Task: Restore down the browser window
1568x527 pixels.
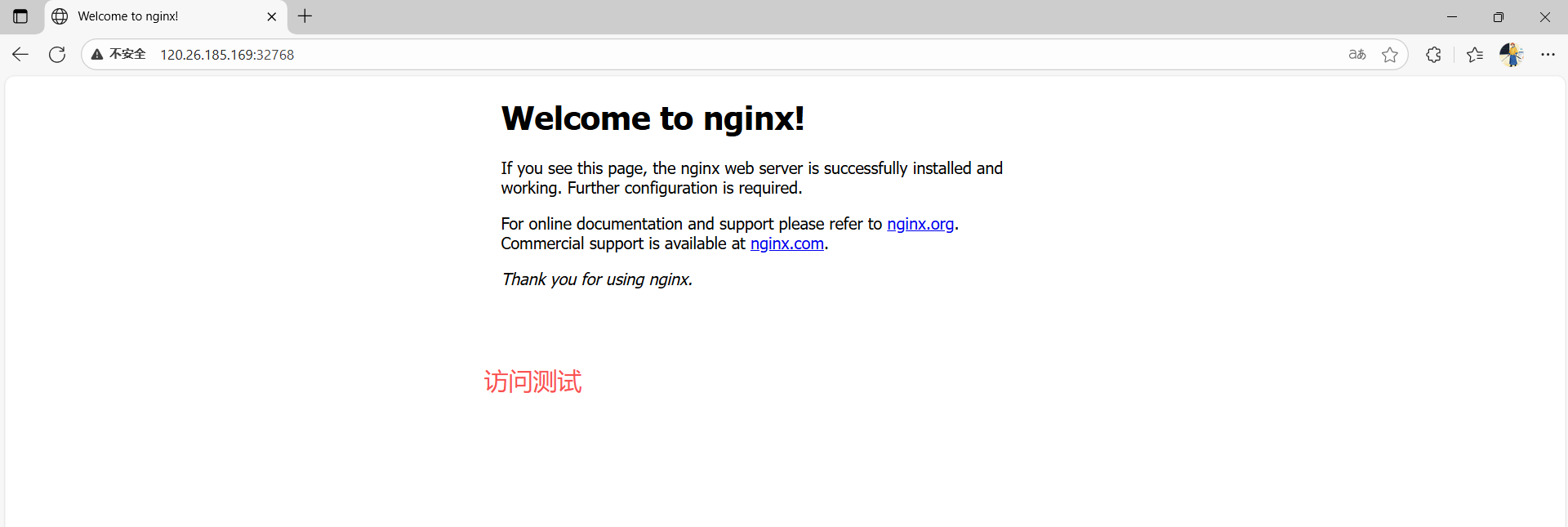Action: pos(1499,16)
